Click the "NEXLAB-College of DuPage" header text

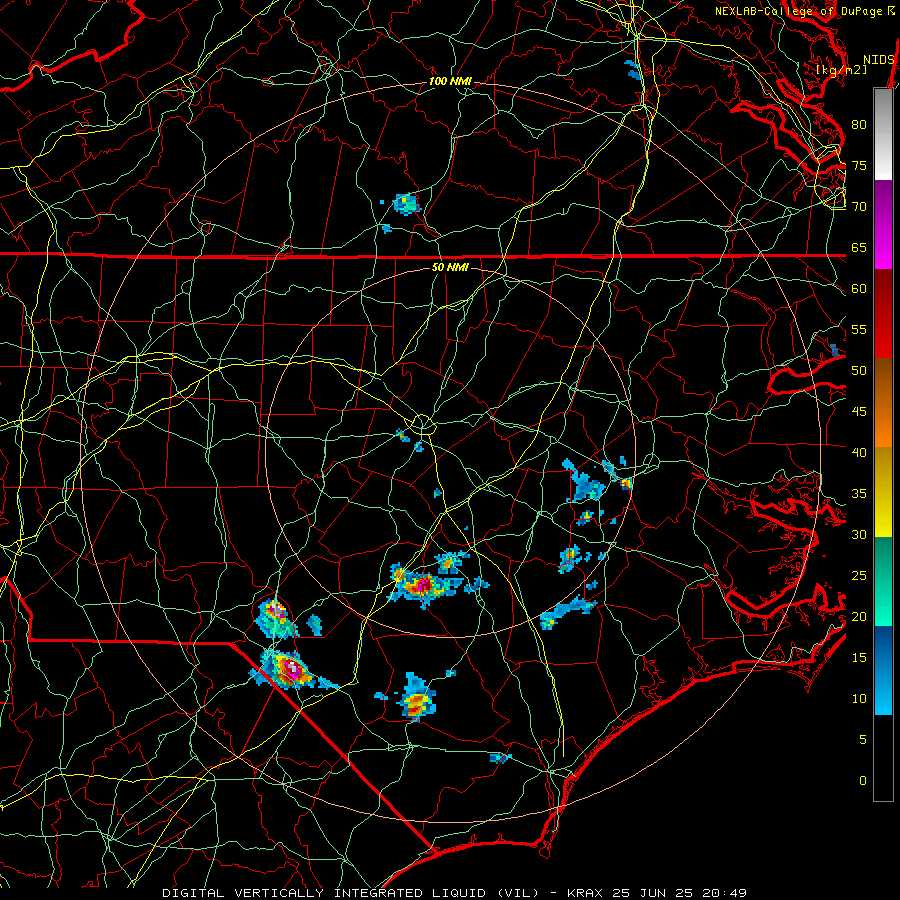point(798,11)
